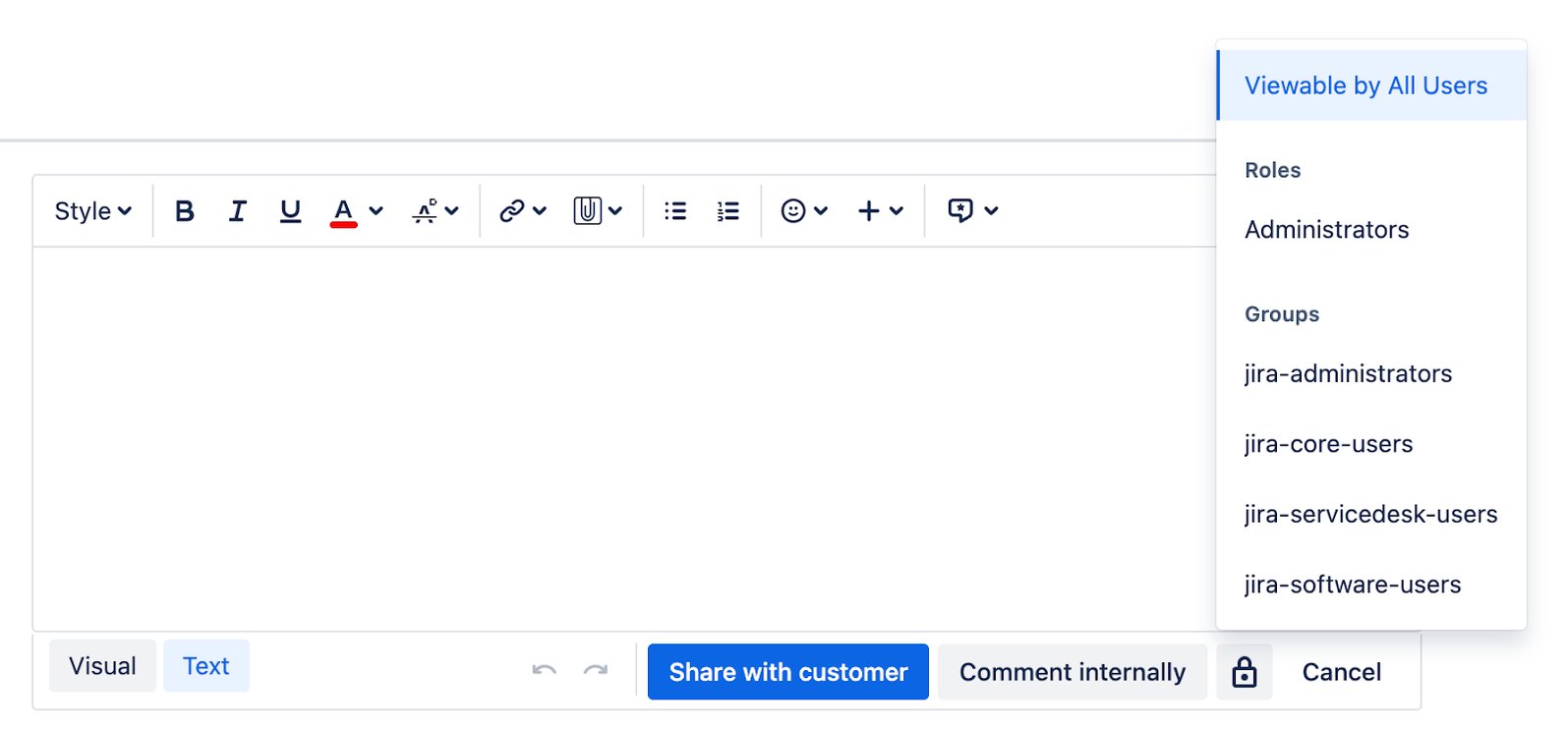
Task: Select Viewable by All Users option
Action: coord(1365,85)
